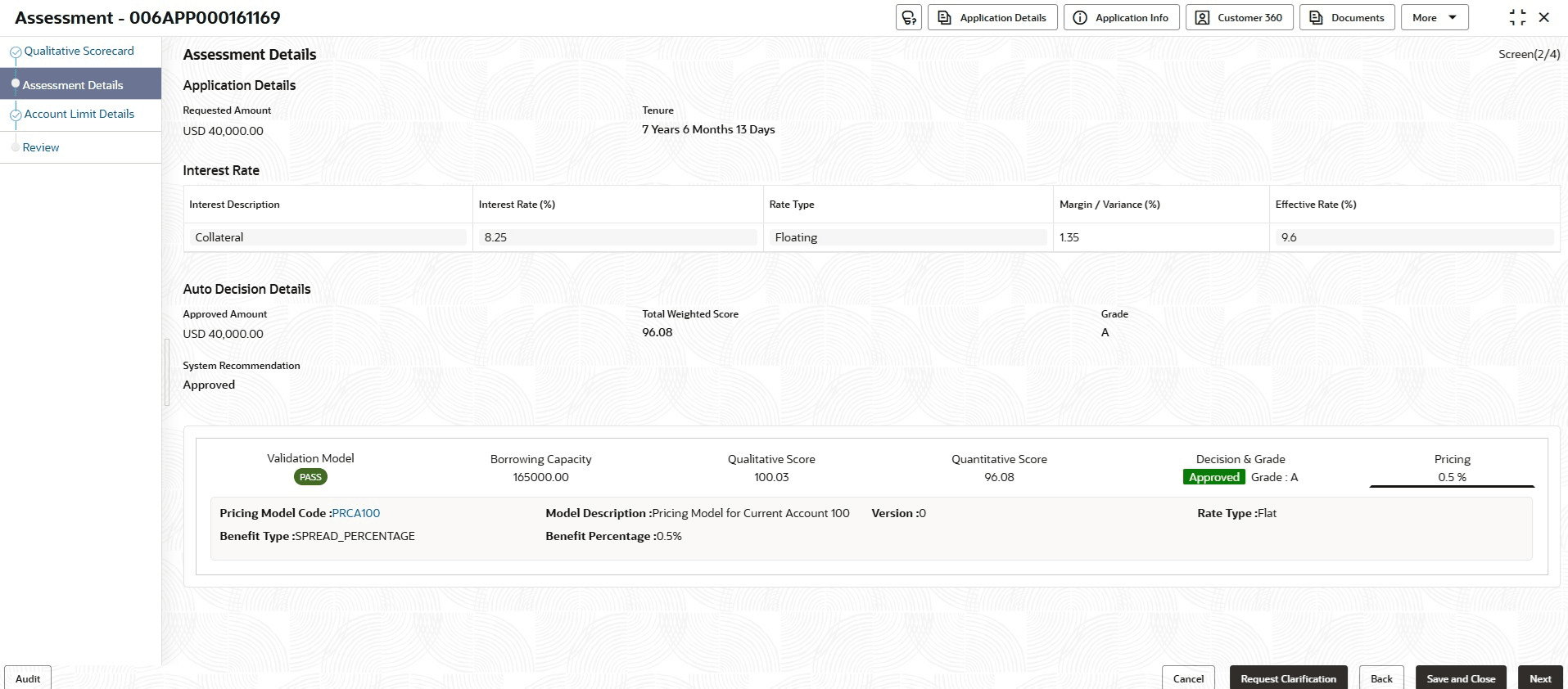Open the remarks chat icon in header
Image resolution: width=1568 pixels, height=689 pixels.
(909, 17)
